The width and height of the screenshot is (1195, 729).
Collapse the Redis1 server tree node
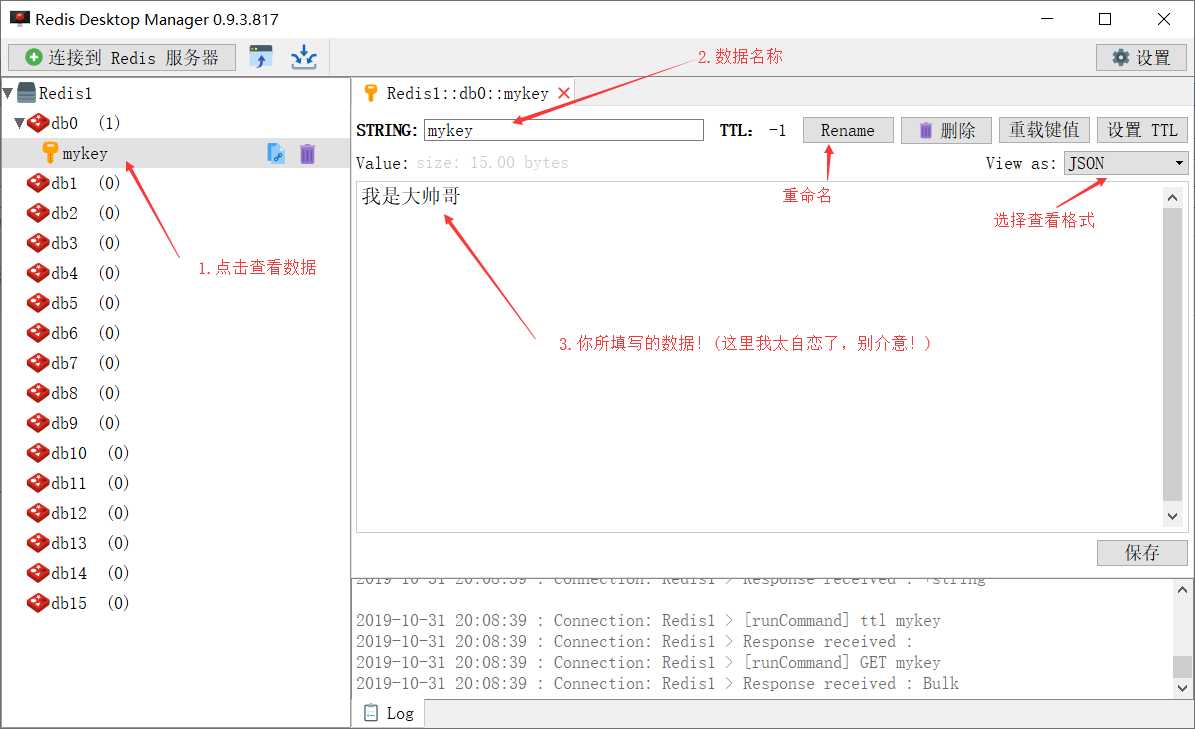pyautogui.click(x=8, y=93)
